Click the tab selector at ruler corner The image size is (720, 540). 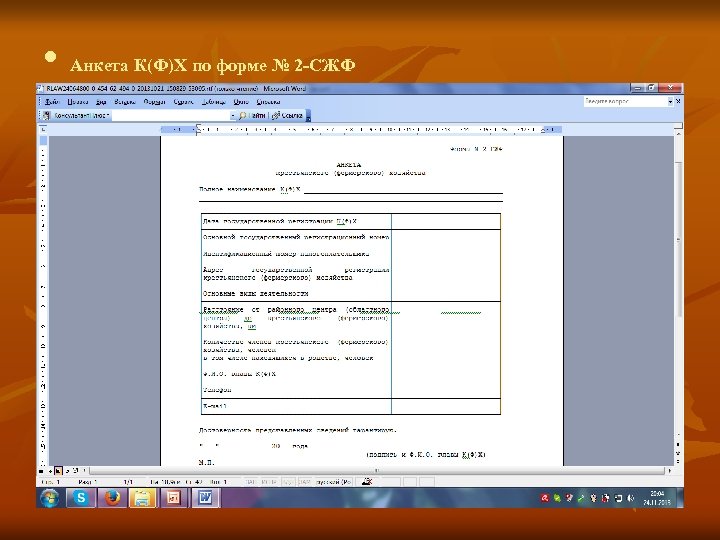(43, 129)
